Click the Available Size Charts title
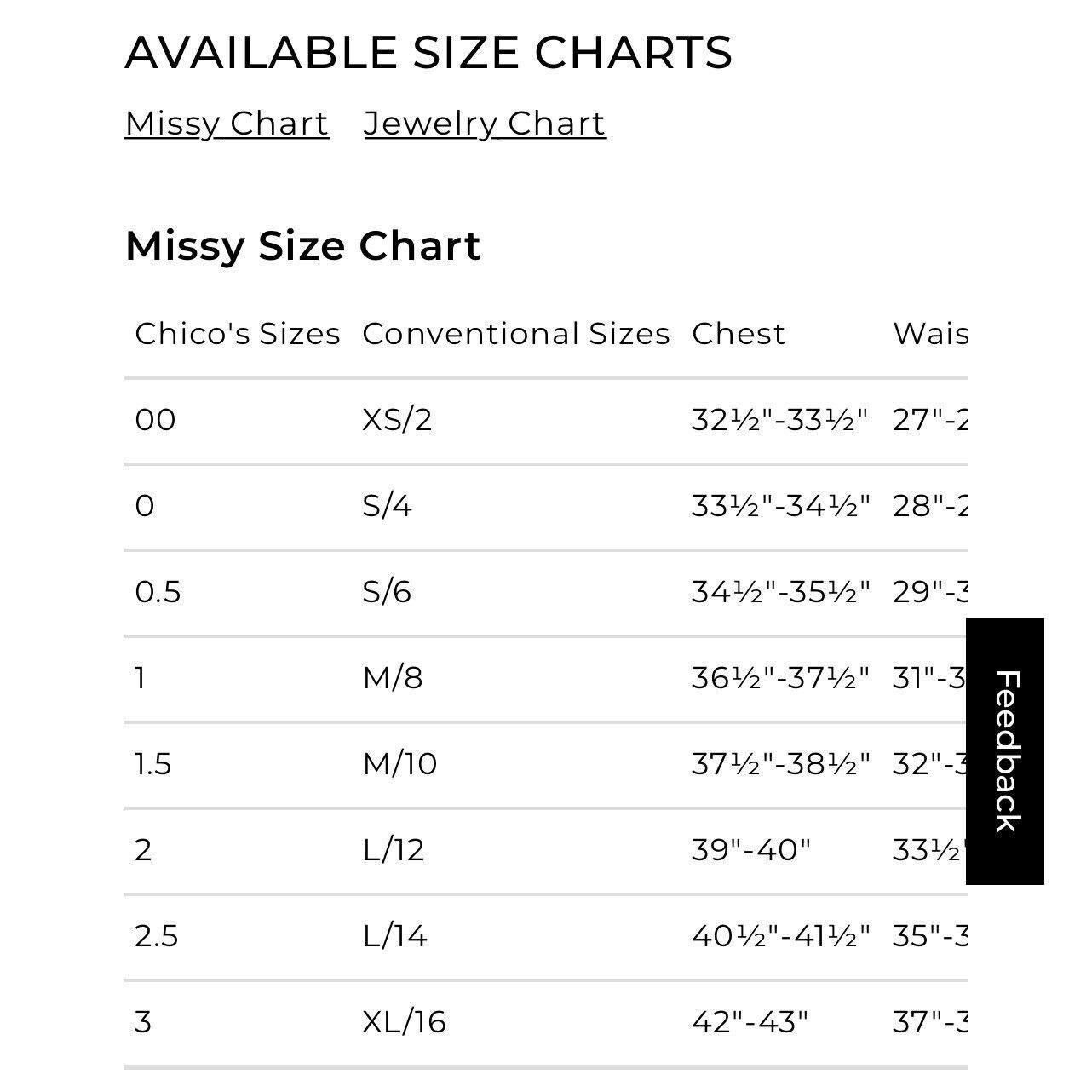Viewport: 1092px width, 1092px height. click(428, 53)
